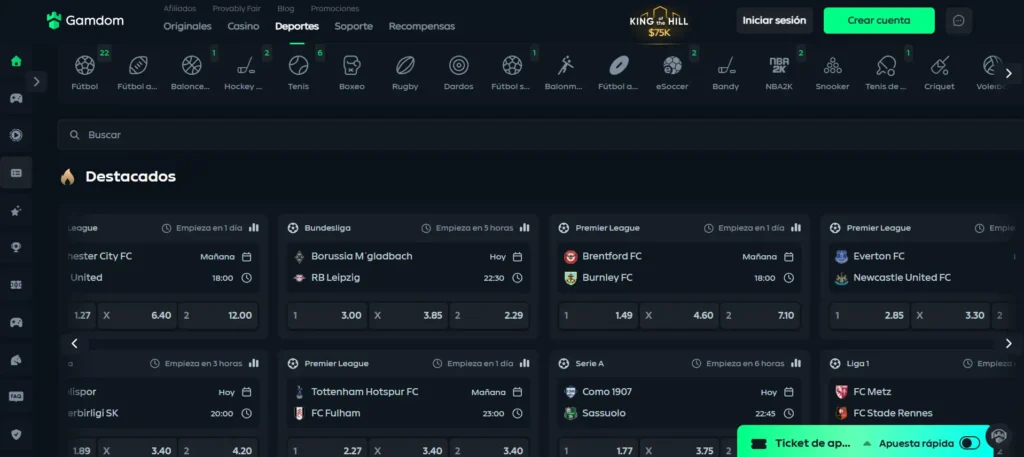The width and height of the screenshot is (1024, 457).
Task: Click the King of the Hill $75K banner
Action: click(x=658, y=22)
